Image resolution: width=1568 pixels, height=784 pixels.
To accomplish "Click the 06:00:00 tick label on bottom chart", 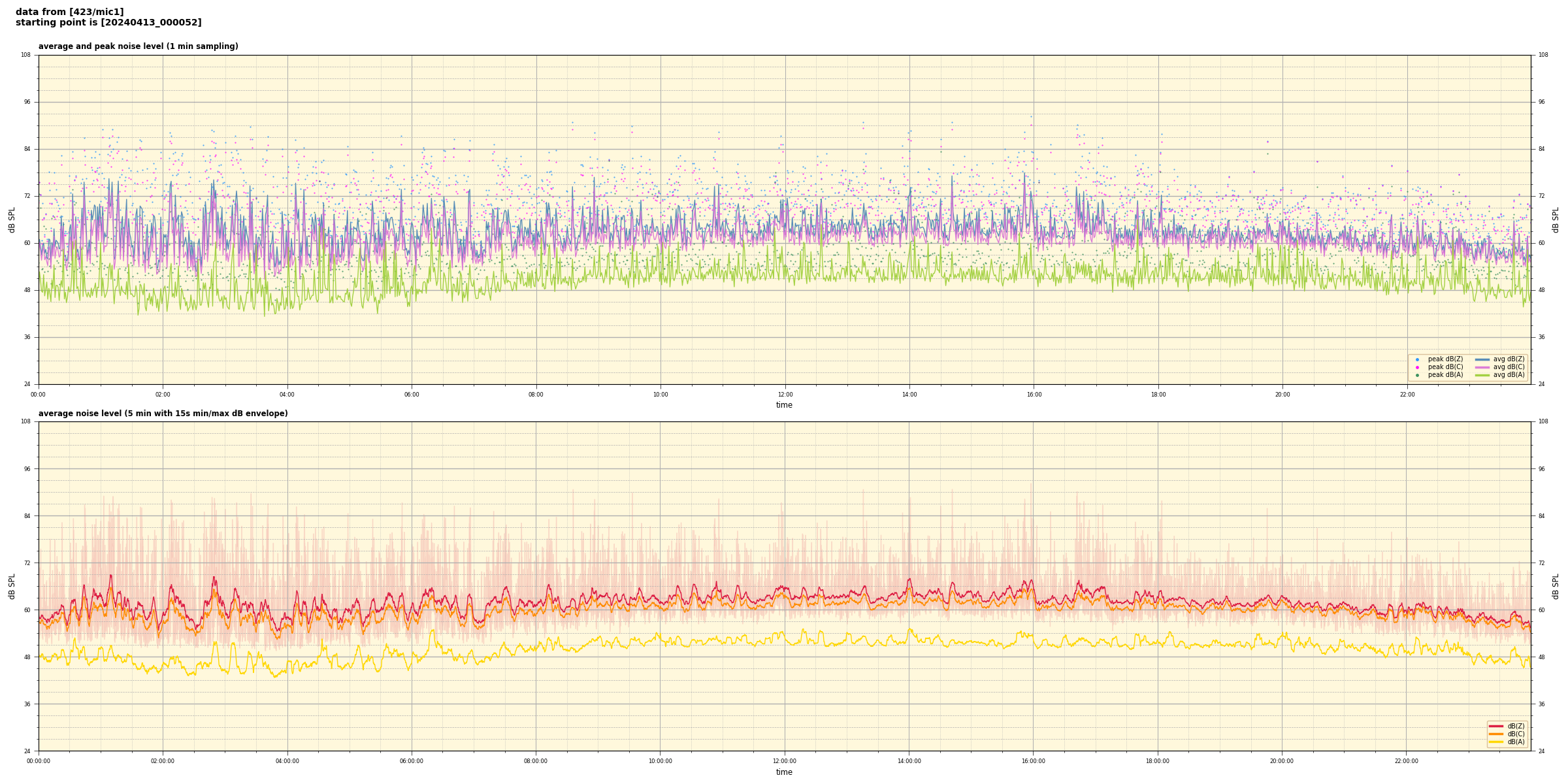I will pos(412,761).
